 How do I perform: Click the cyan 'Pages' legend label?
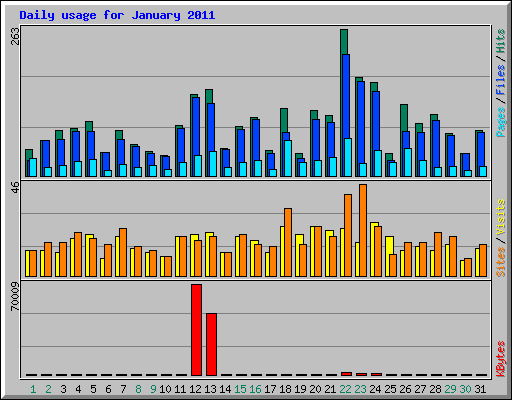500,122
